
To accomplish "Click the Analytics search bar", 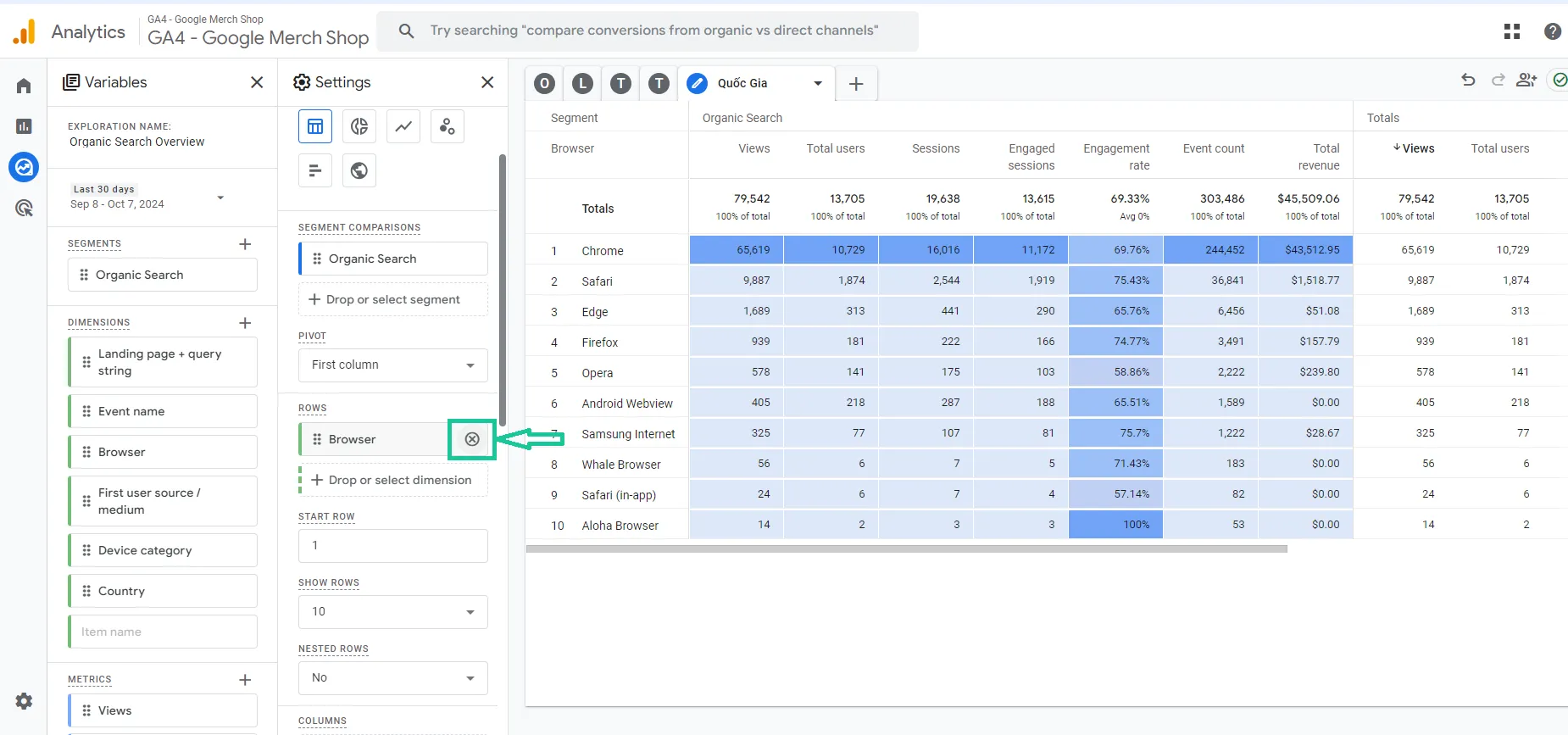I will (648, 31).
